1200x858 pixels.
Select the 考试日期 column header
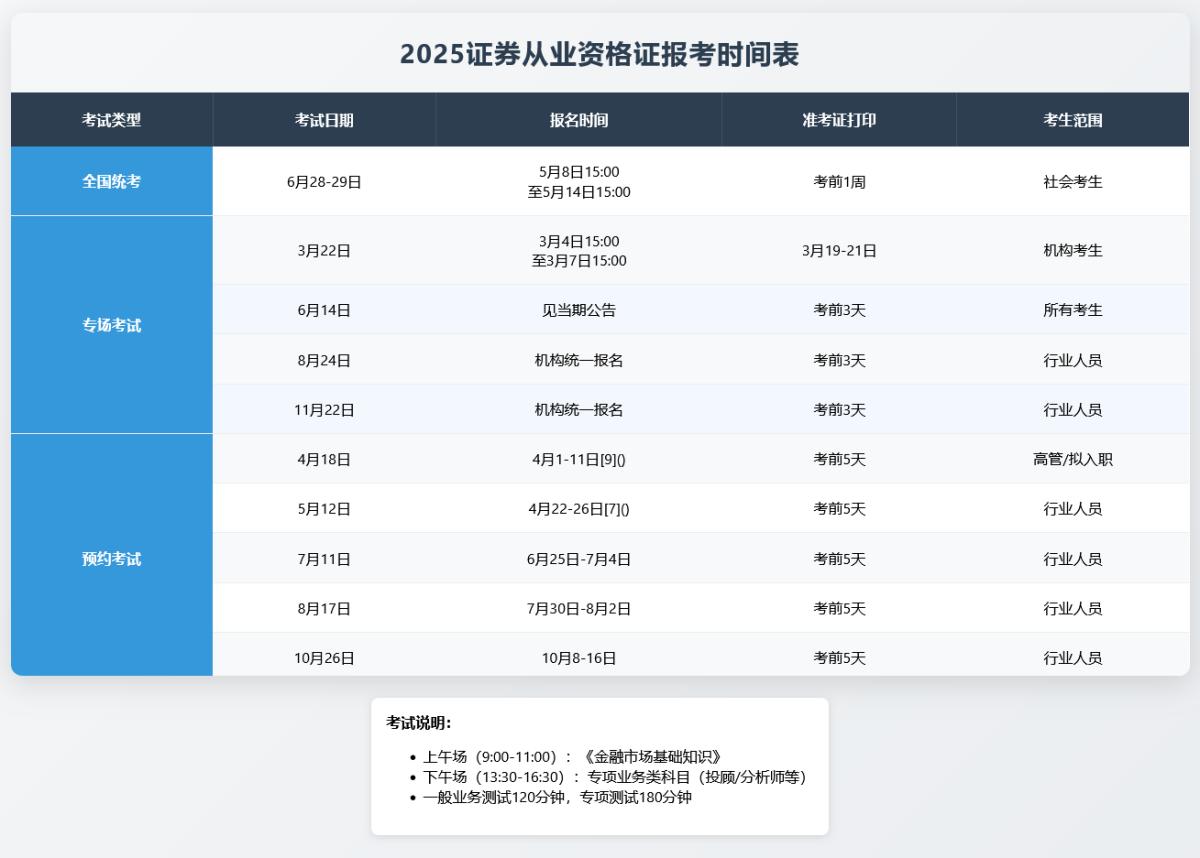point(322,119)
